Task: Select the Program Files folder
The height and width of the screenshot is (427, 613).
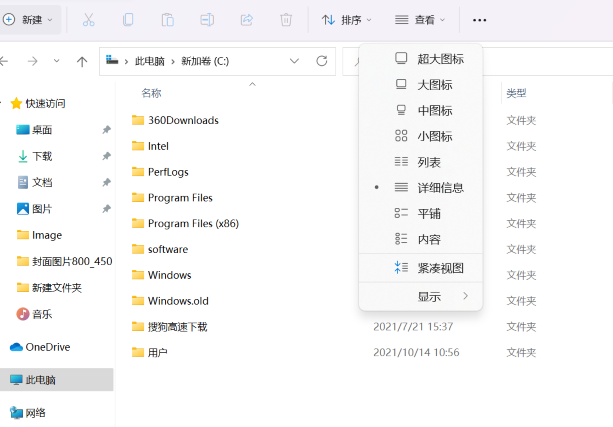Action: coord(180,197)
